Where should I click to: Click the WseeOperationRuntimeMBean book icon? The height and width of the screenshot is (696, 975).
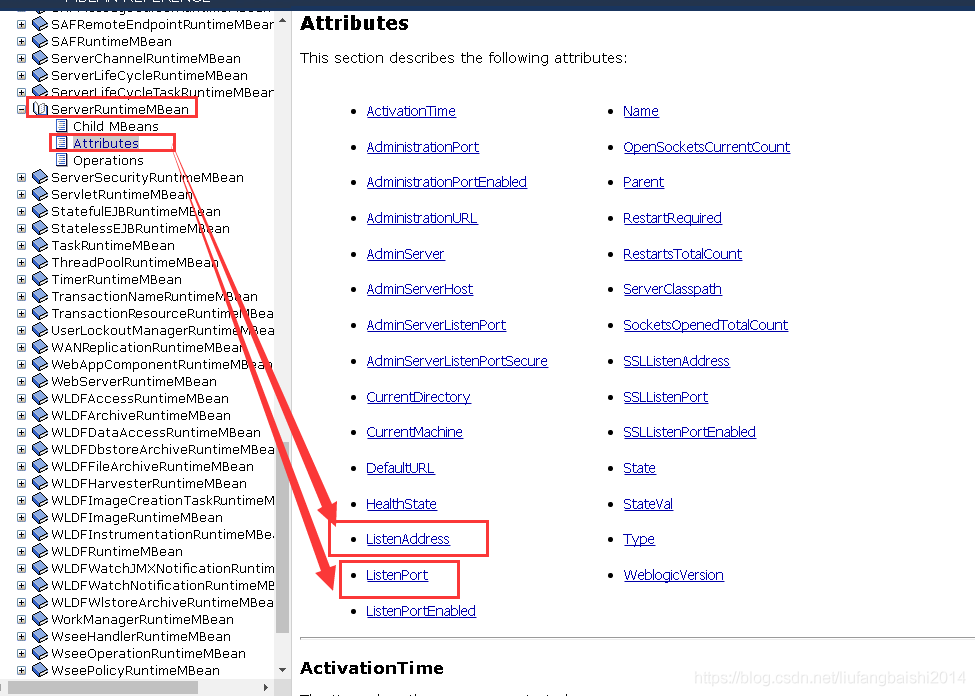click(x=40, y=653)
